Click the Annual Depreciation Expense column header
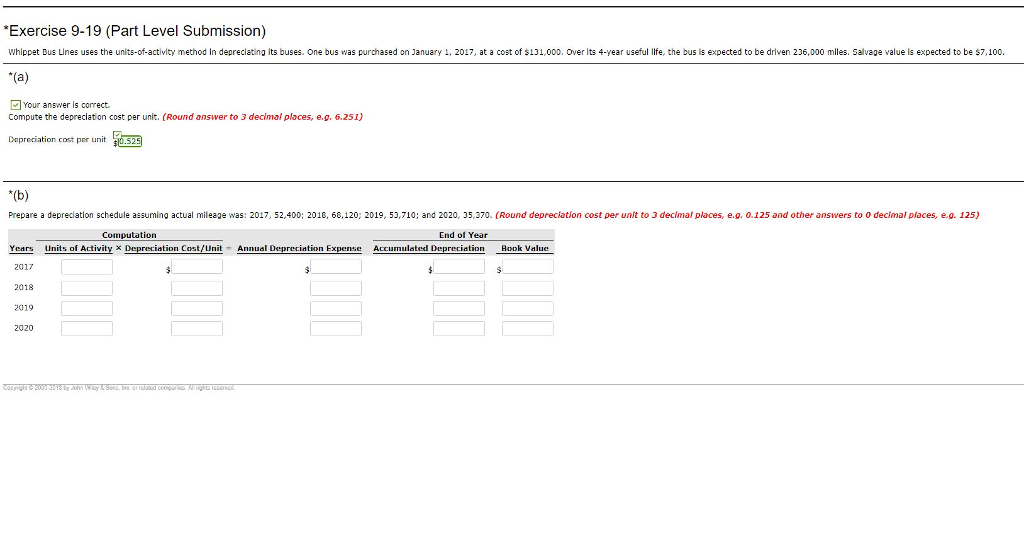This screenshot has width=1024, height=537. pos(299,248)
